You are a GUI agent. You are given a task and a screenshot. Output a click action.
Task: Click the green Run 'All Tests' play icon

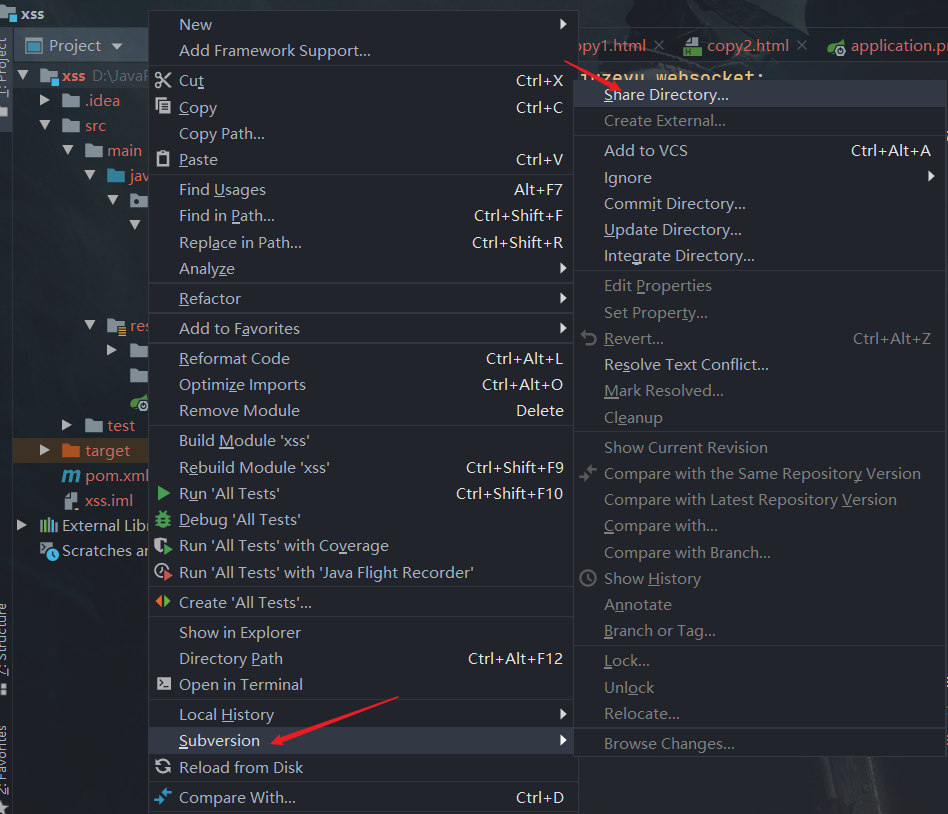(163, 493)
